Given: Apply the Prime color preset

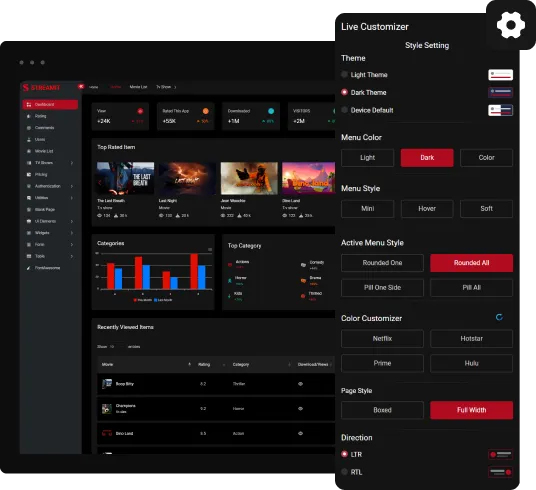Looking at the screenshot, I should point(382,363).
